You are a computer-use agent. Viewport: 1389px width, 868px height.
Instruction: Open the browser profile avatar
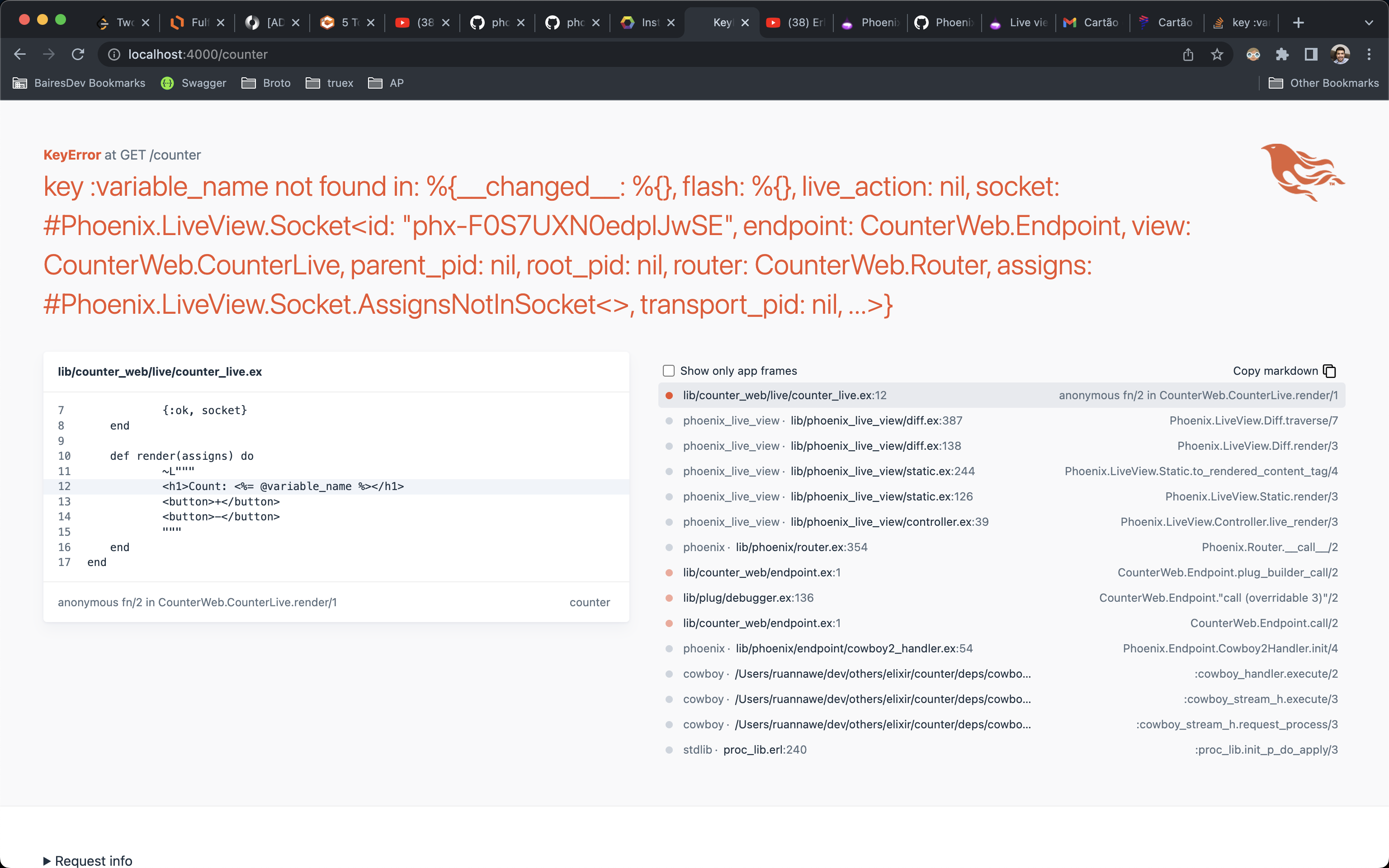(x=1340, y=55)
